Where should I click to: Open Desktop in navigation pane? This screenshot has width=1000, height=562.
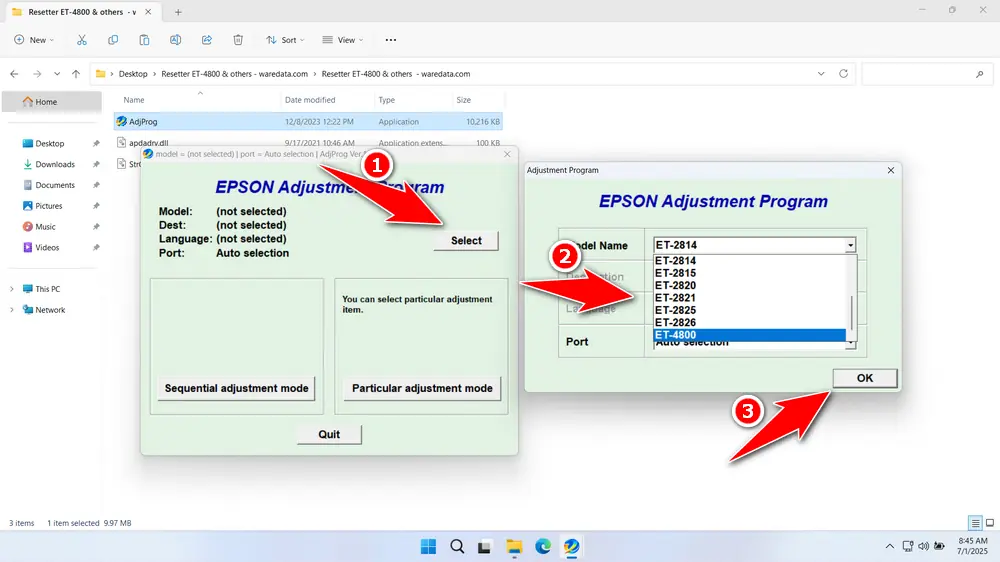51,144
